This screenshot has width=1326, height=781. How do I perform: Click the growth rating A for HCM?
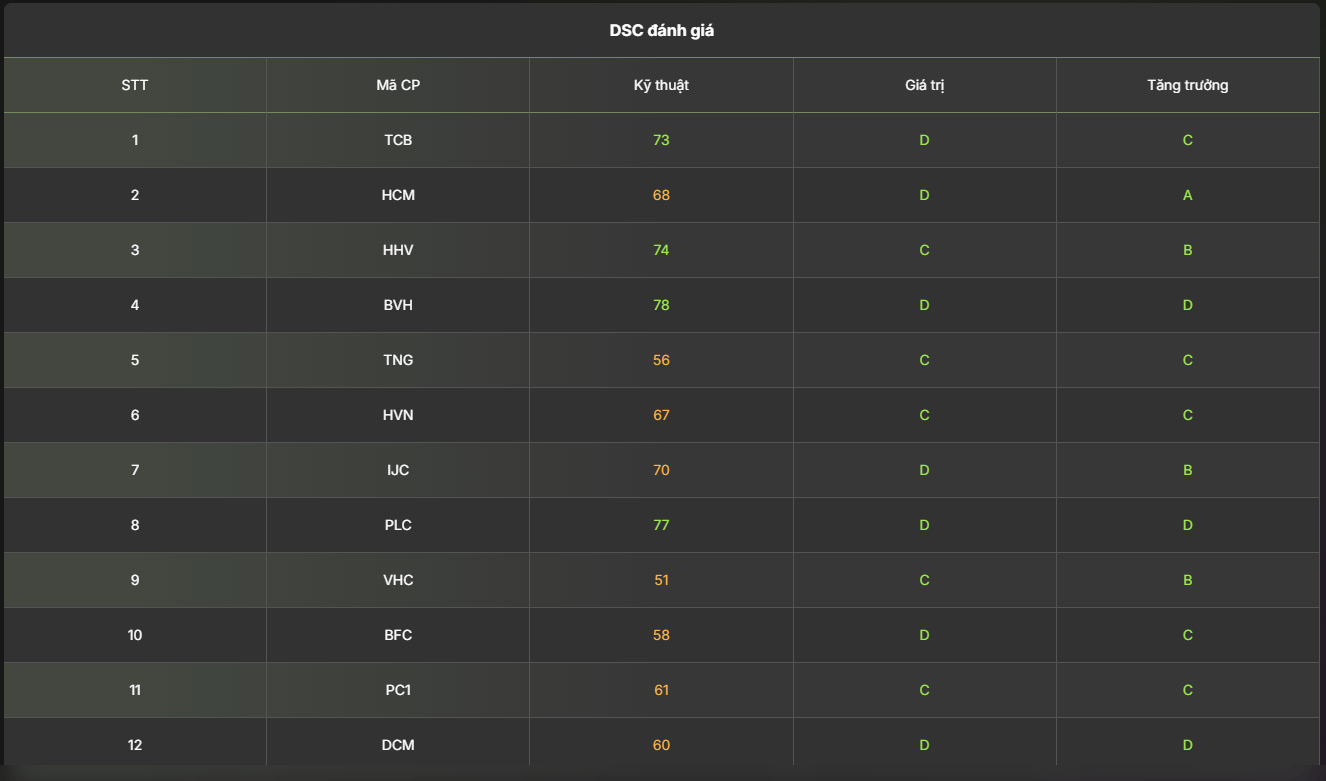point(1187,195)
